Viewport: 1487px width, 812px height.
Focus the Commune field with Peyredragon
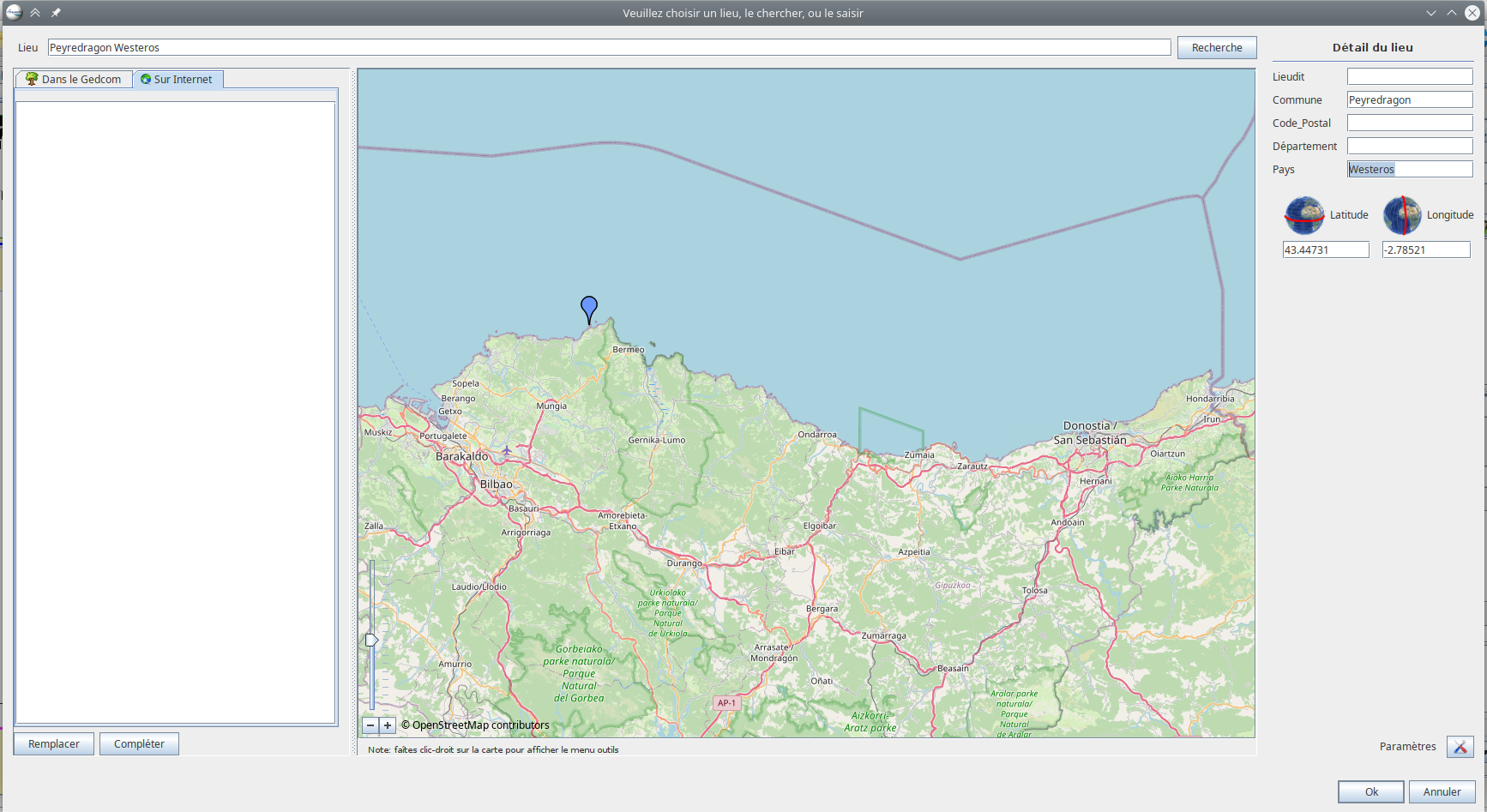coord(1410,99)
